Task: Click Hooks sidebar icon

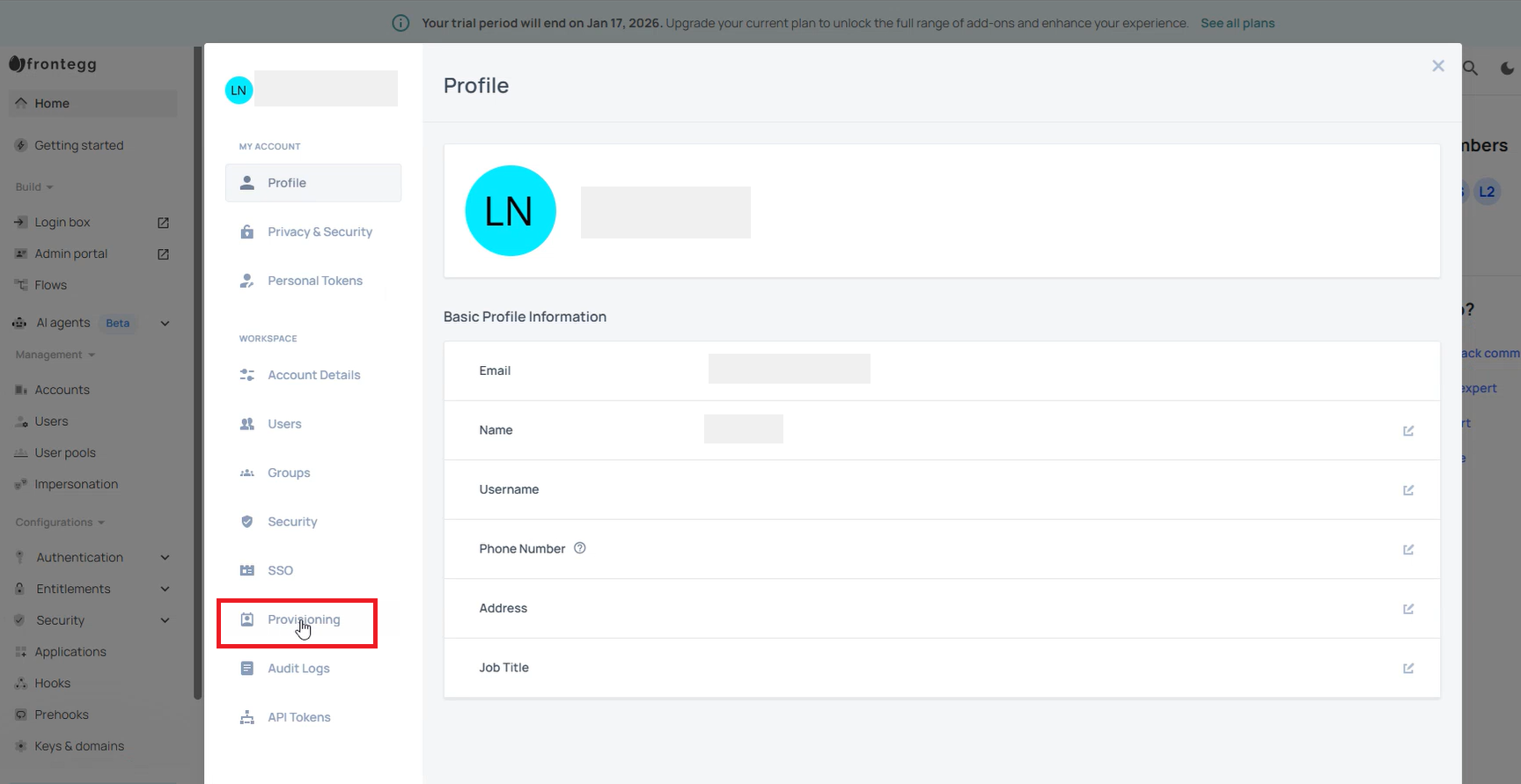Action: pos(21,684)
